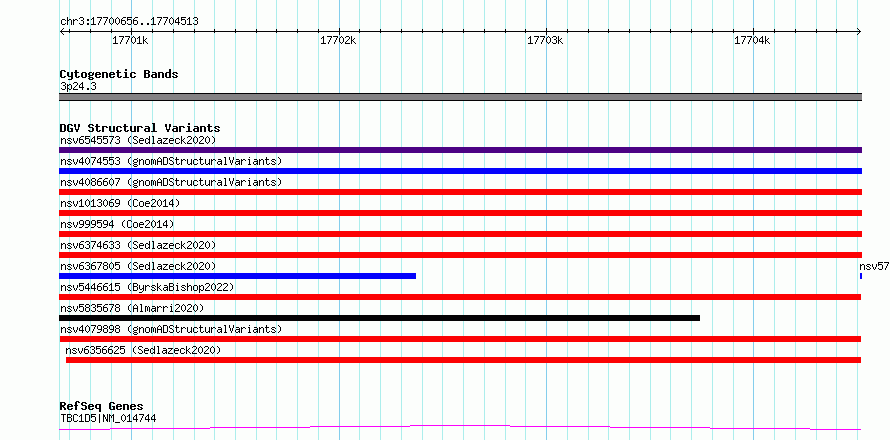Click the DGV Structural Variants track title
This screenshot has width=890, height=440.
pyautogui.click(x=140, y=128)
